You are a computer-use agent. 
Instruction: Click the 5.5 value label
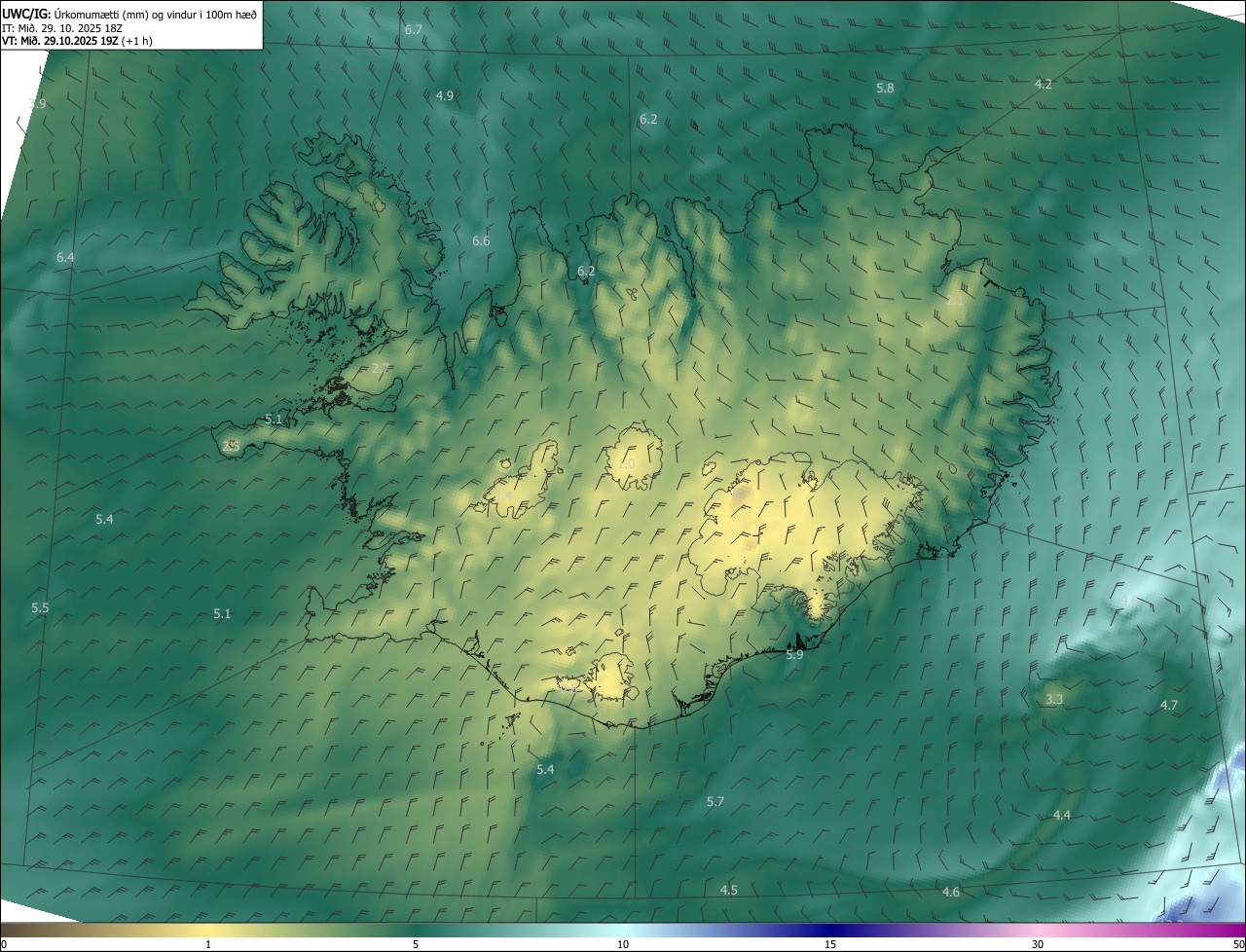point(40,607)
